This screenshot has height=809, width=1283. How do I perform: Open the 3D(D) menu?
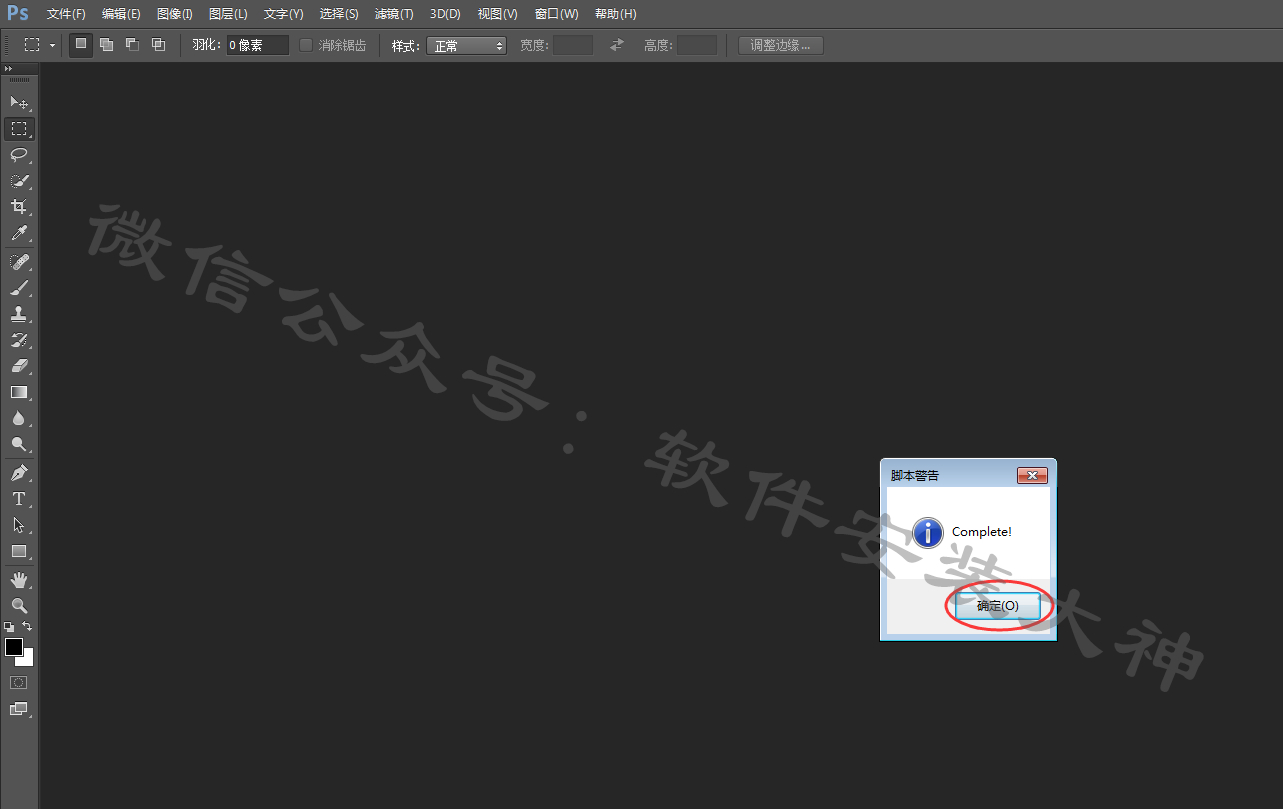click(x=445, y=14)
